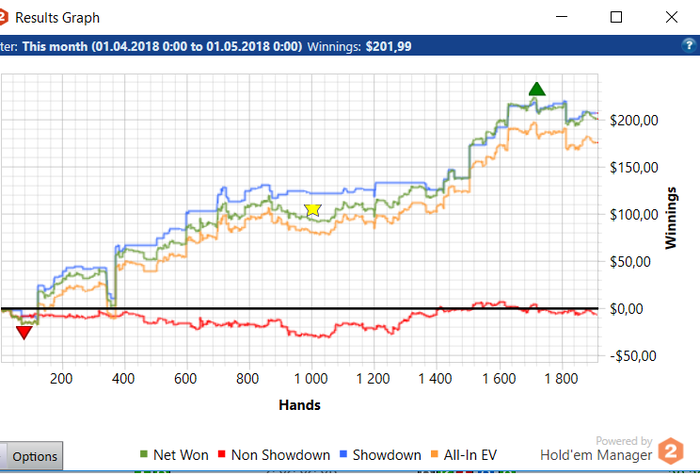Click the yellow star marker on graph

313,209
